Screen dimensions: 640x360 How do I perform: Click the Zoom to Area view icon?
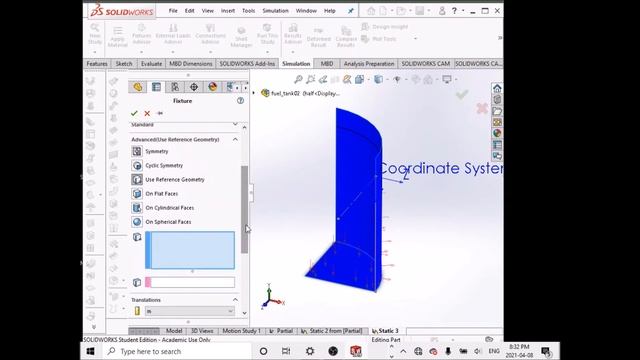point(311,80)
